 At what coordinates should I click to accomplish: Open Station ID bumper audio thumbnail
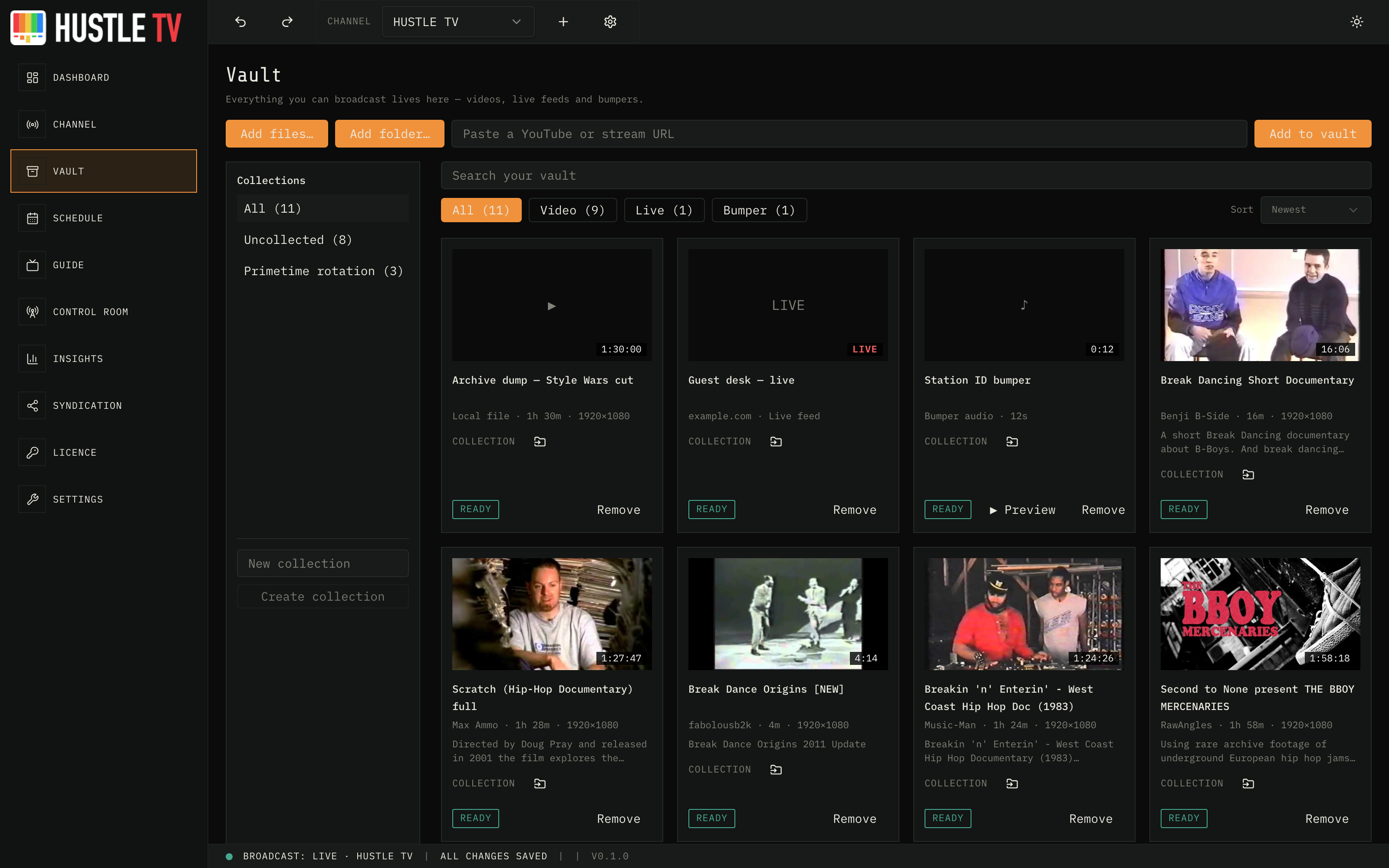(1024, 305)
